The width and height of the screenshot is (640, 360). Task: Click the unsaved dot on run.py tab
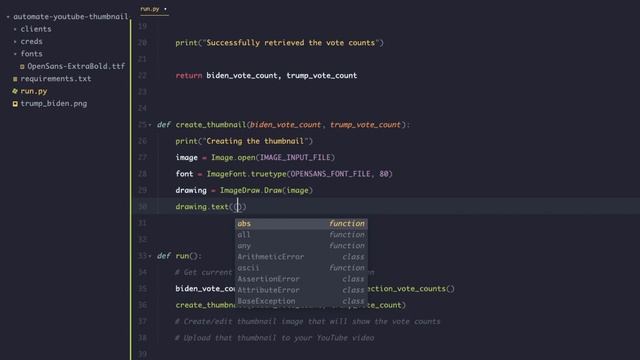pos(165,9)
